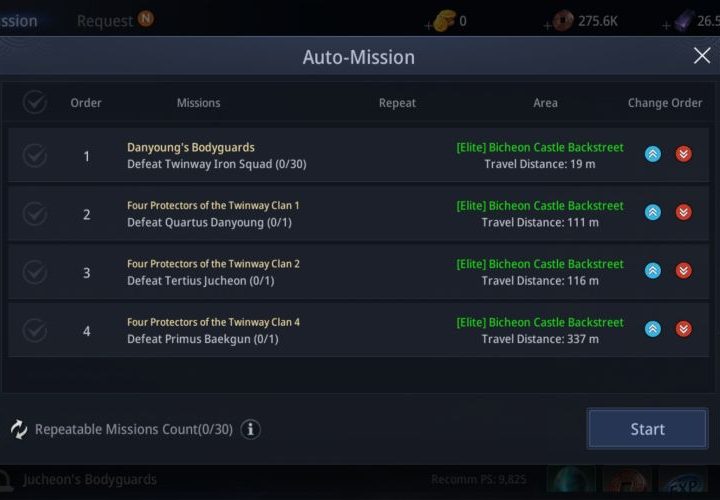720x500 pixels.
Task: Move Defeat Primus Baekgun mission down
Action: click(684, 329)
